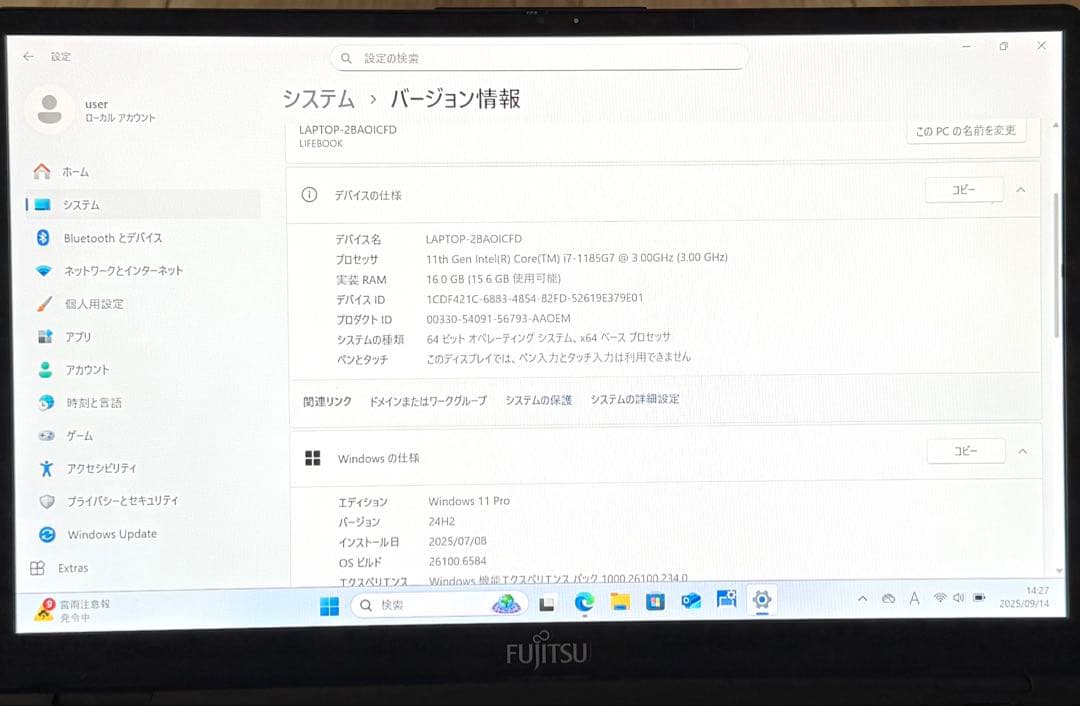Open File Explorer from the taskbar
The image size is (1080, 706).
click(x=620, y=602)
